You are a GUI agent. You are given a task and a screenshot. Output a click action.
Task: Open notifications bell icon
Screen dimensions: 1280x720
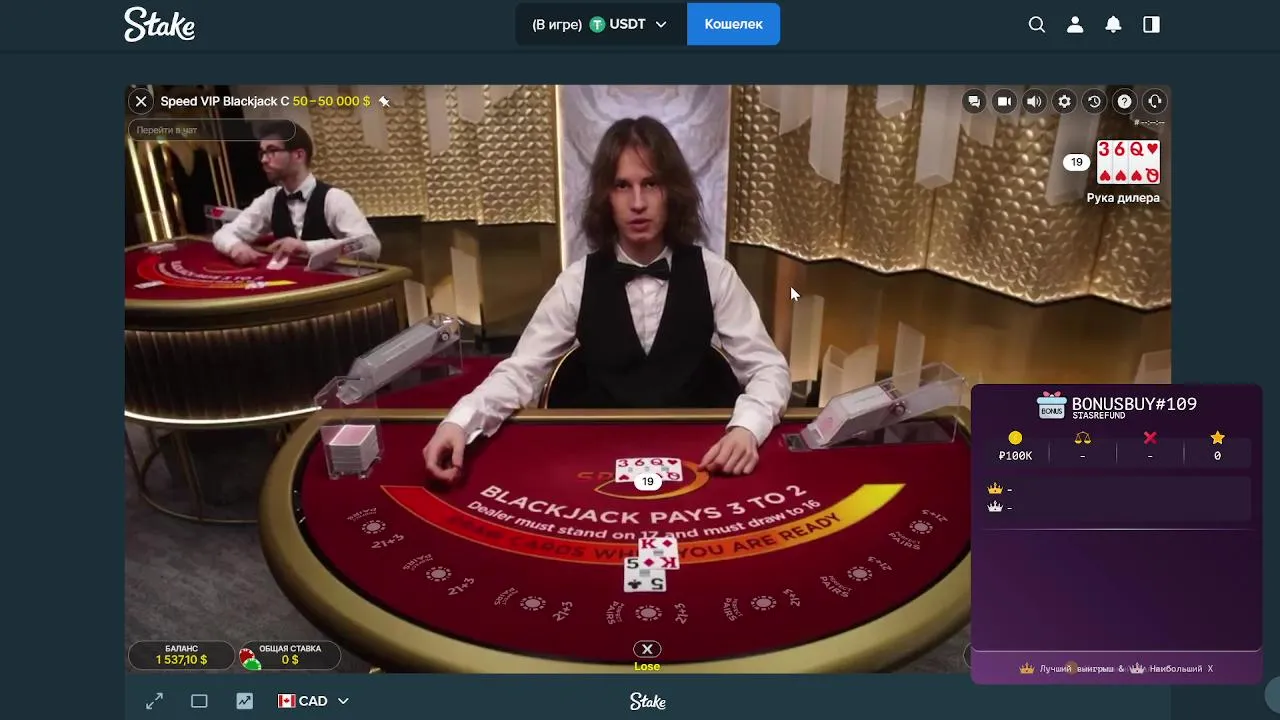click(1113, 25)
